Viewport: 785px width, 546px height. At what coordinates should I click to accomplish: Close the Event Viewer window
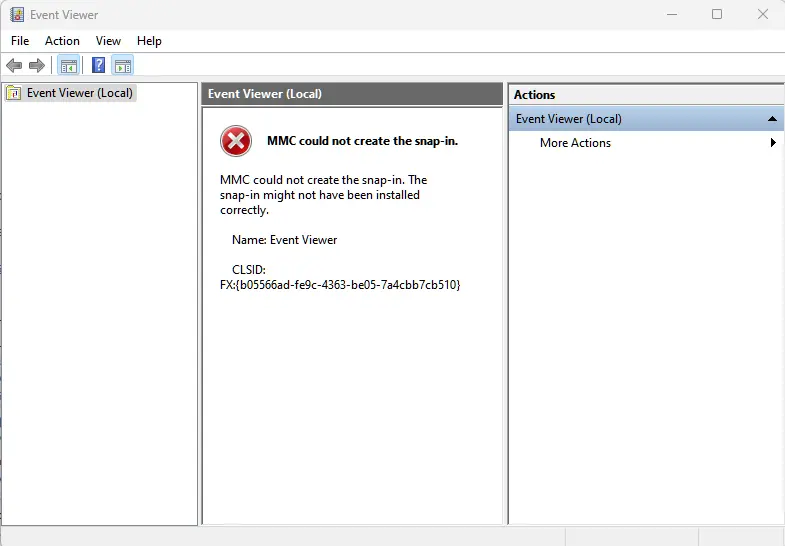[x=762, y=15]
